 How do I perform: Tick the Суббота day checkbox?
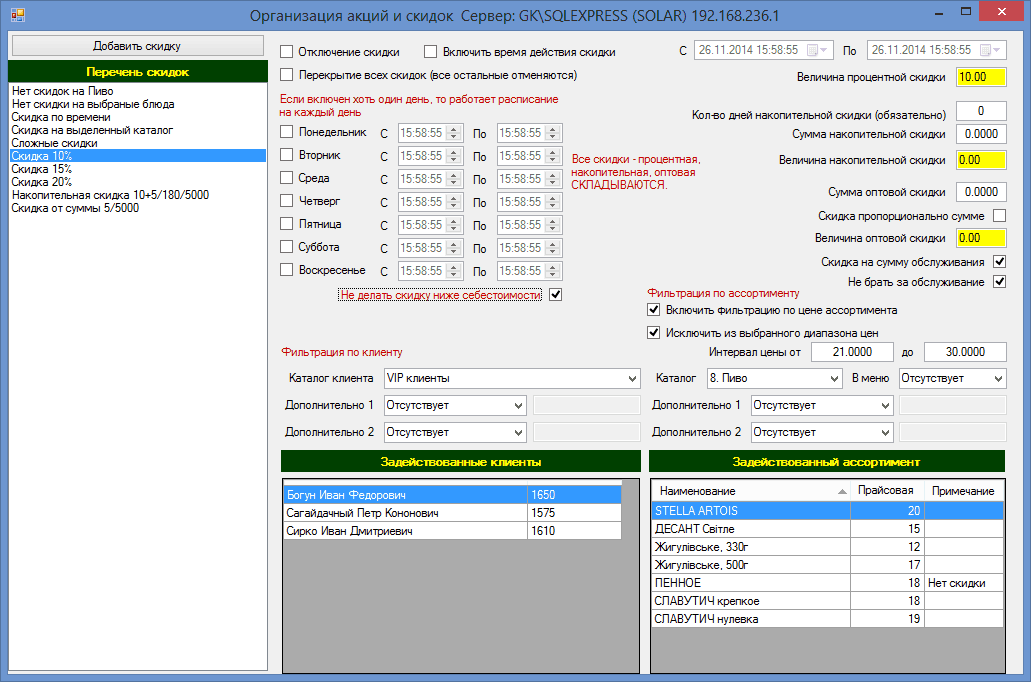pyautogui.click(x=287, y=247)
